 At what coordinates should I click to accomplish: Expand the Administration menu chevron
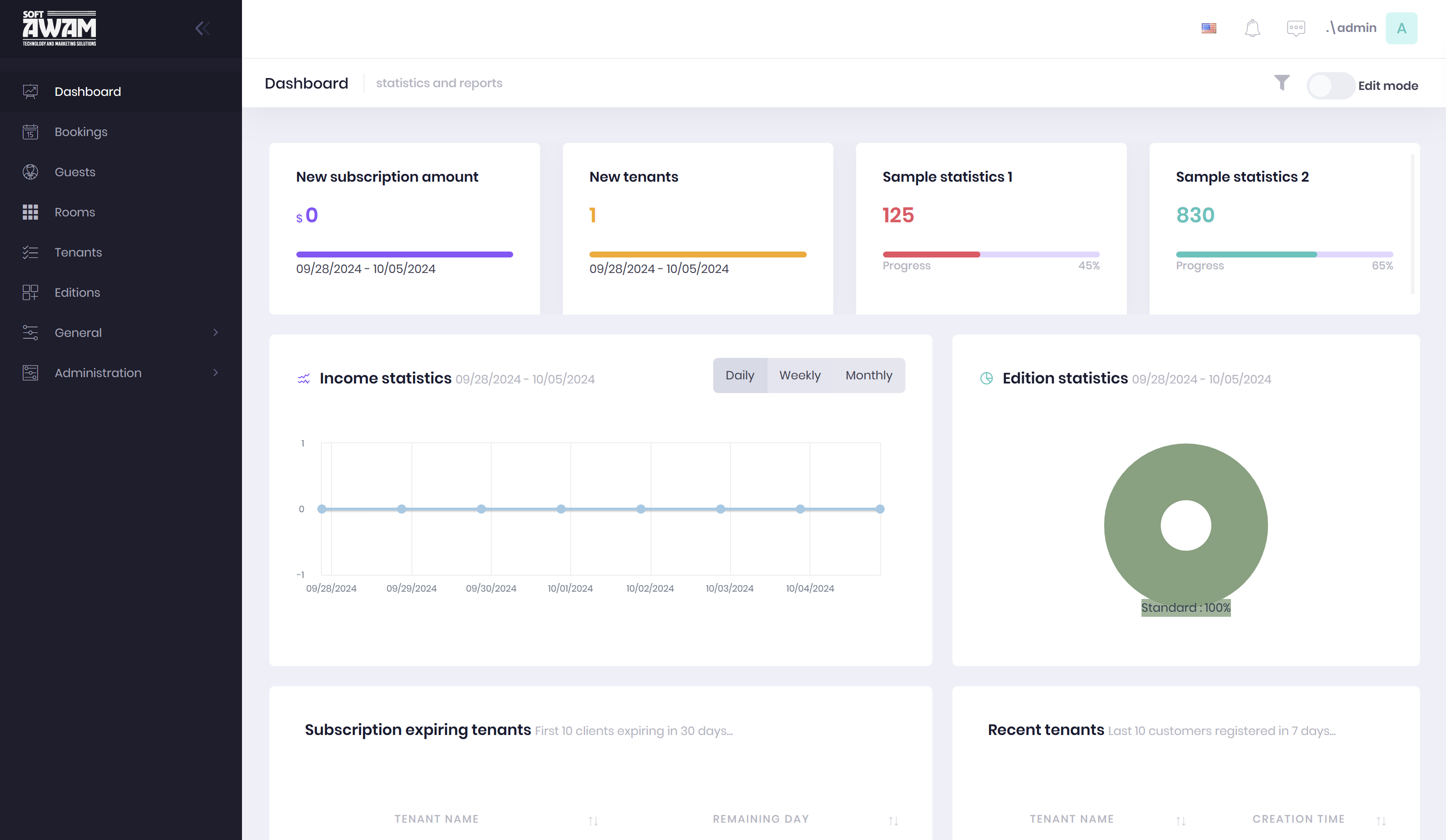click(x=215, y=373)
